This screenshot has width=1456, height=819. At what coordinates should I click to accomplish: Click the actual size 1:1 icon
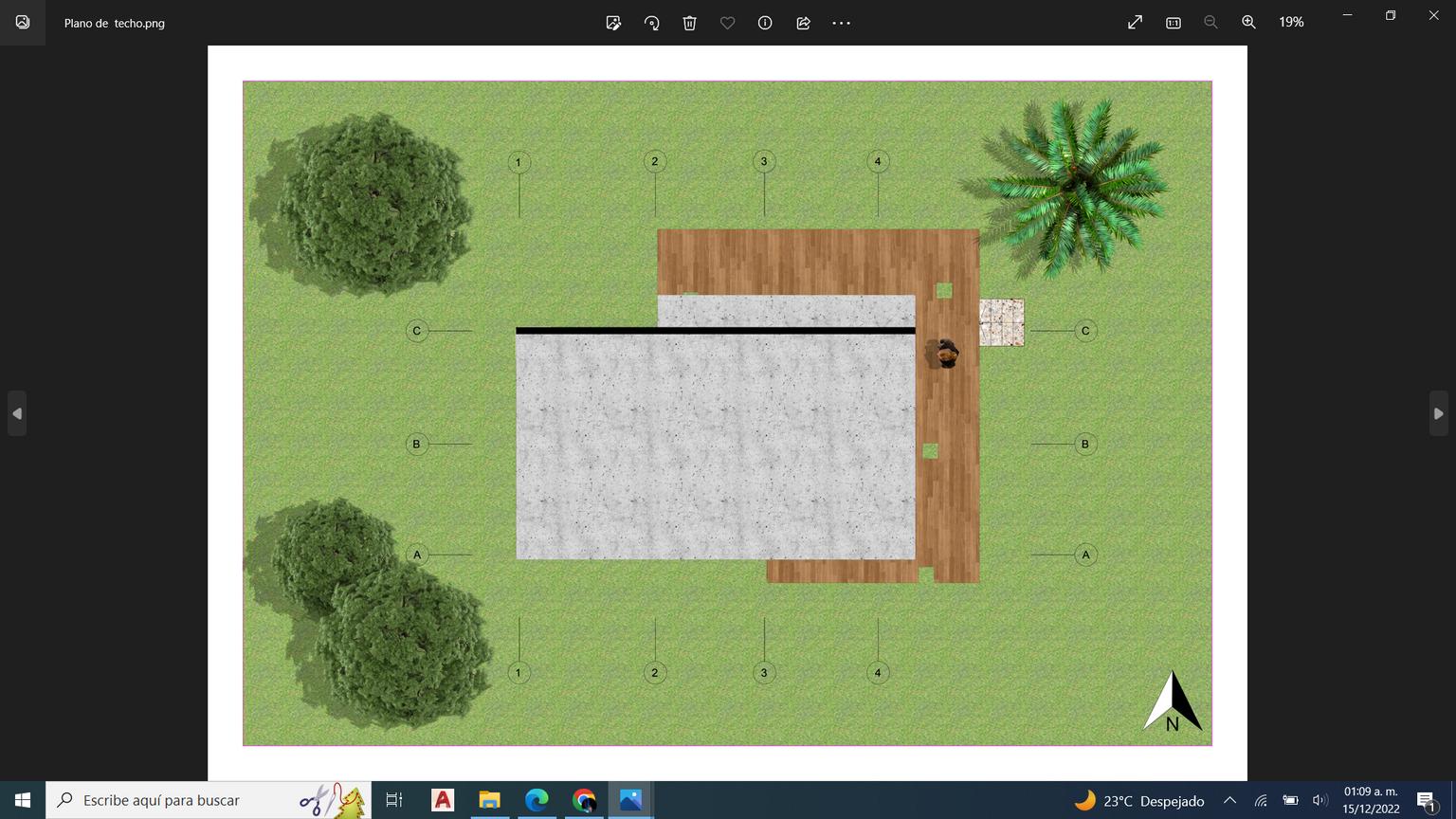[x=1173, y=23]
